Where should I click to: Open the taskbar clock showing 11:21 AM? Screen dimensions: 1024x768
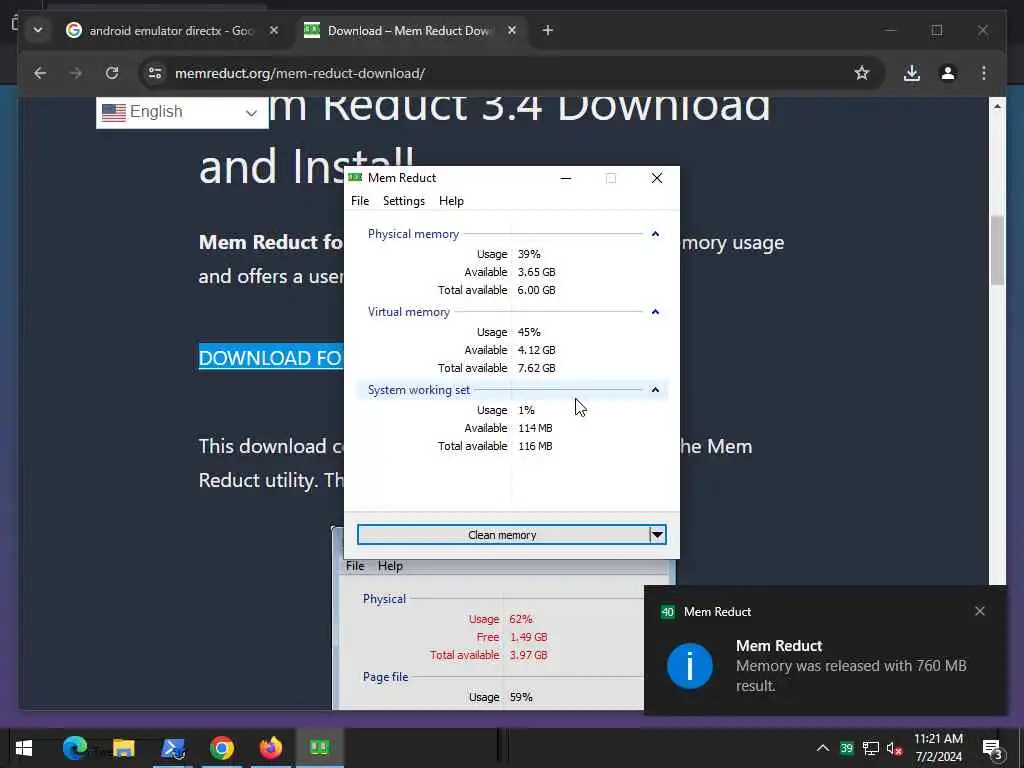point(938,748)
